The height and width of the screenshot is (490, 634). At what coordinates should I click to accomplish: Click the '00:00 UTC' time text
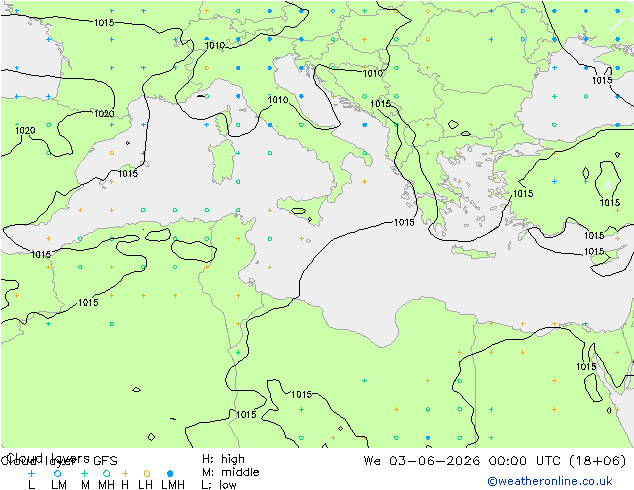(x=524, y=461)
